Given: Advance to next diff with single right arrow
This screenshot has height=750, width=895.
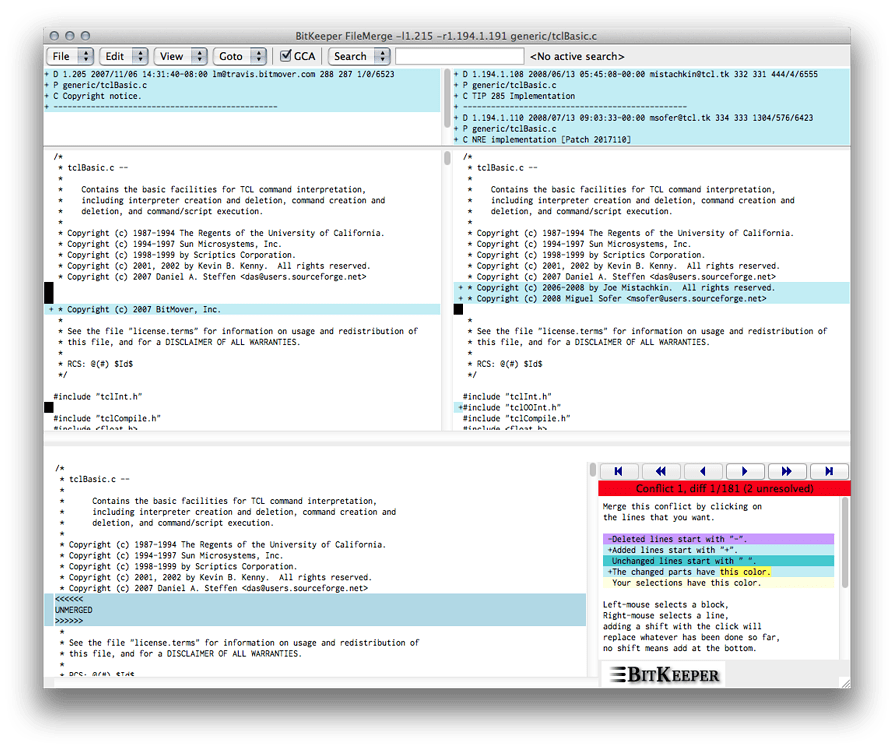Looking at the screenshot, I should pyautogui.click(x=745, y=470).
